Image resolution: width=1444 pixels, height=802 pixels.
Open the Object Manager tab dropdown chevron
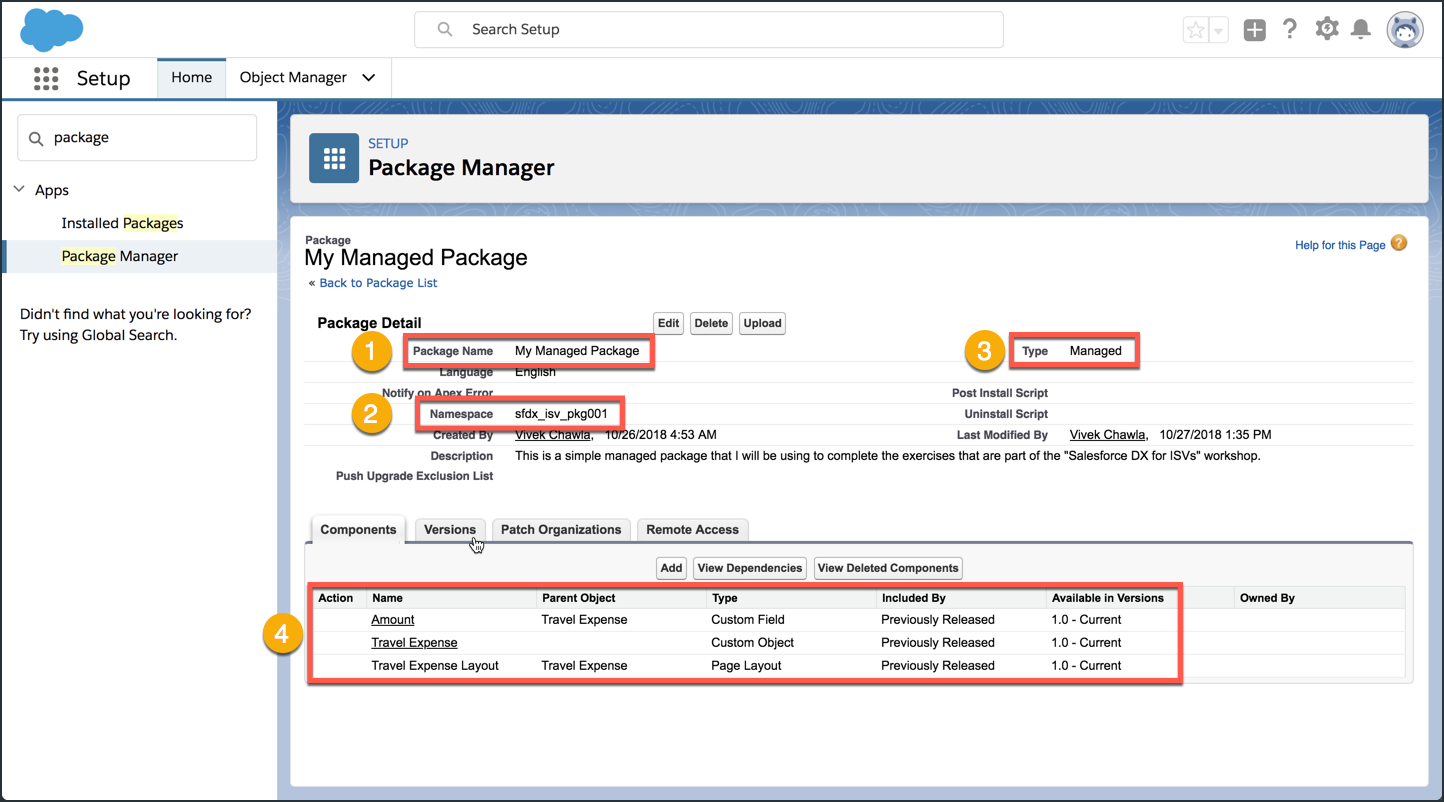click(369, 78)
